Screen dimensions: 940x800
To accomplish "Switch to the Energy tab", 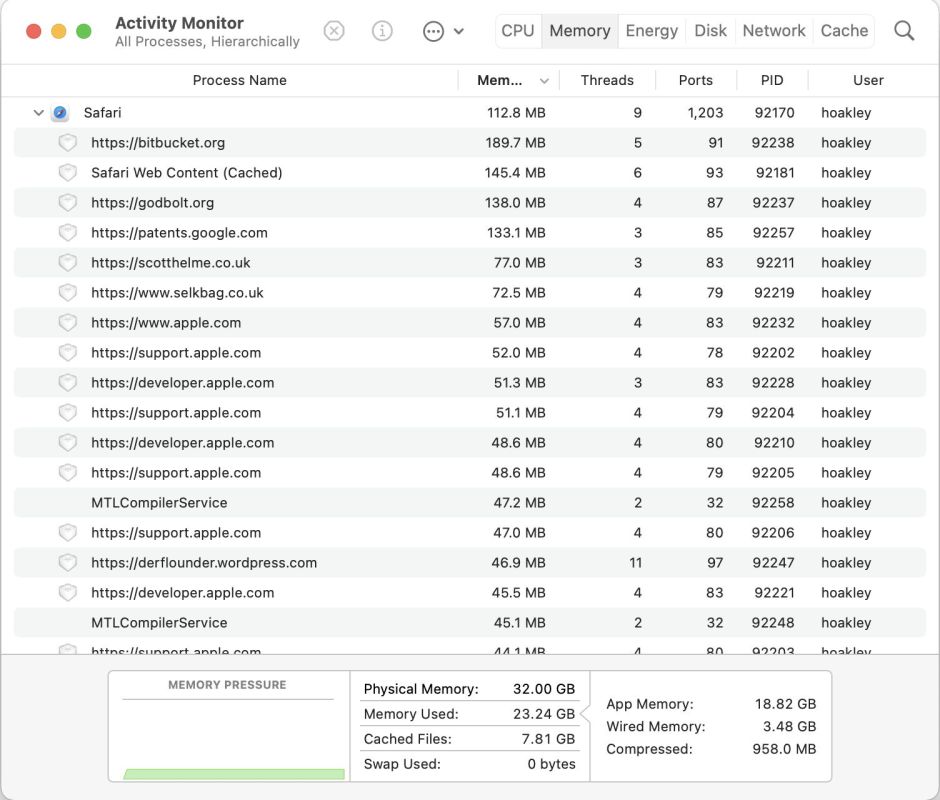I will click(651, 31).
